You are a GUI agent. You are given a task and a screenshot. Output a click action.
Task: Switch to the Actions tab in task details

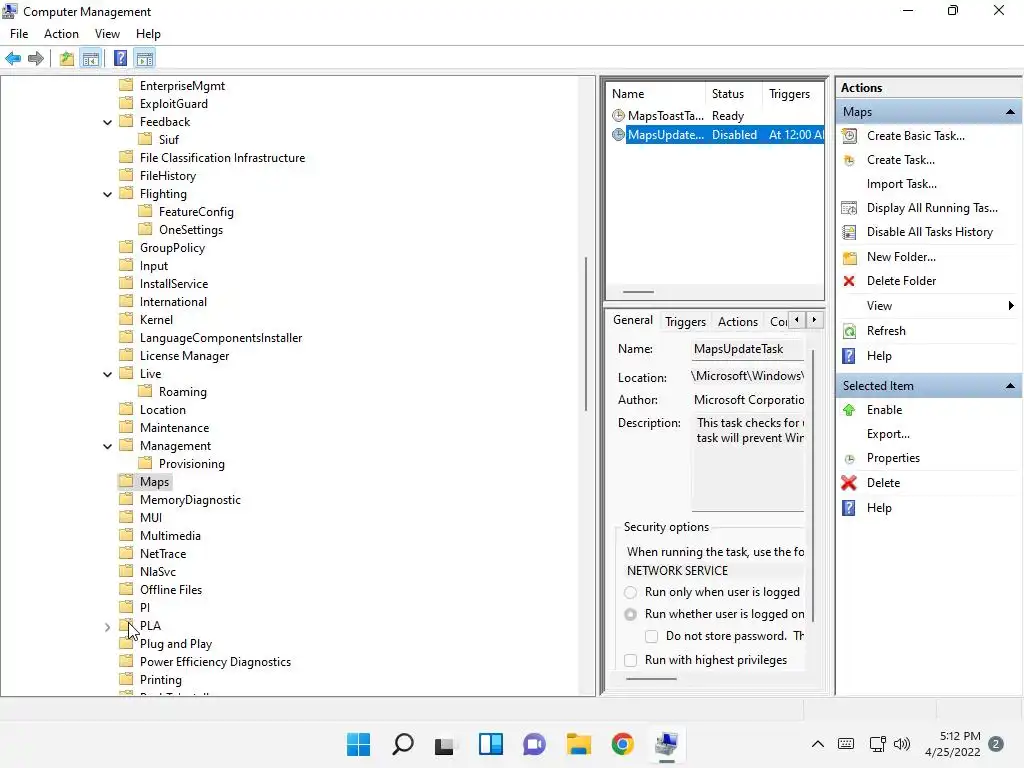tap(738, 321)
